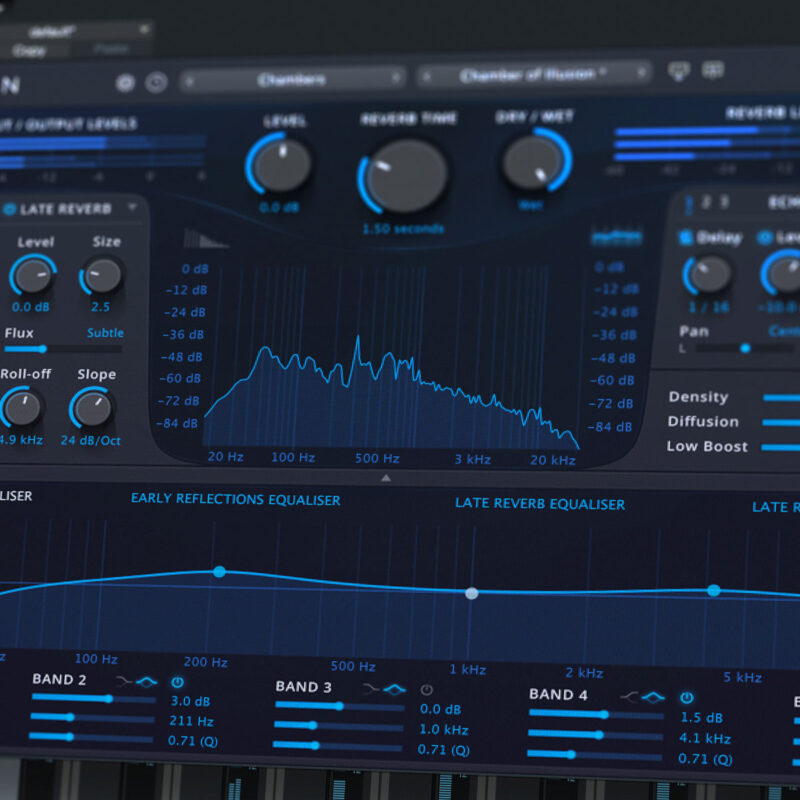Click the rightmost icon in the preset toolbar
The height and width of the screenshot is (800, 800).
point(713,69)
